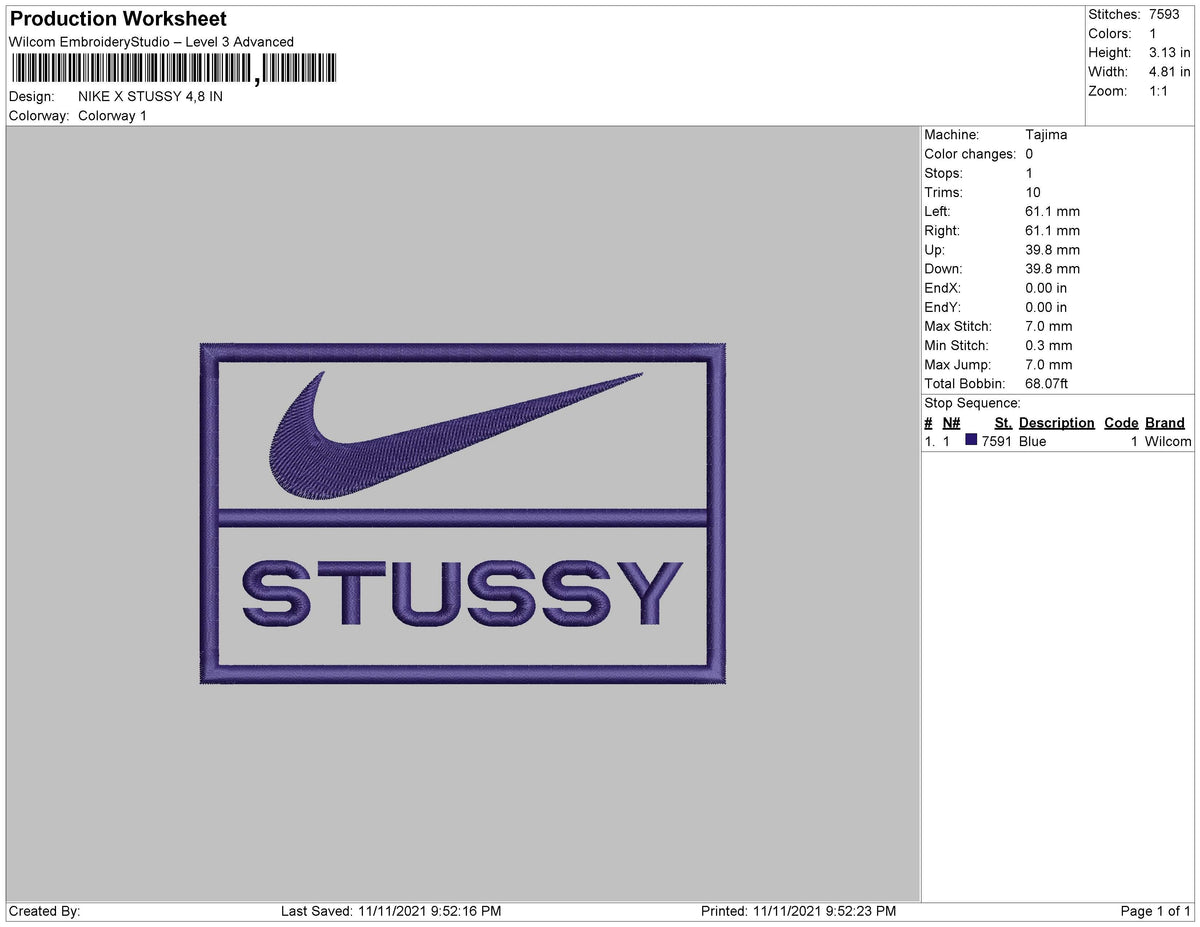
Task: Click stitch count 7591 in stop sequence
Action: [x=997, y=441]
